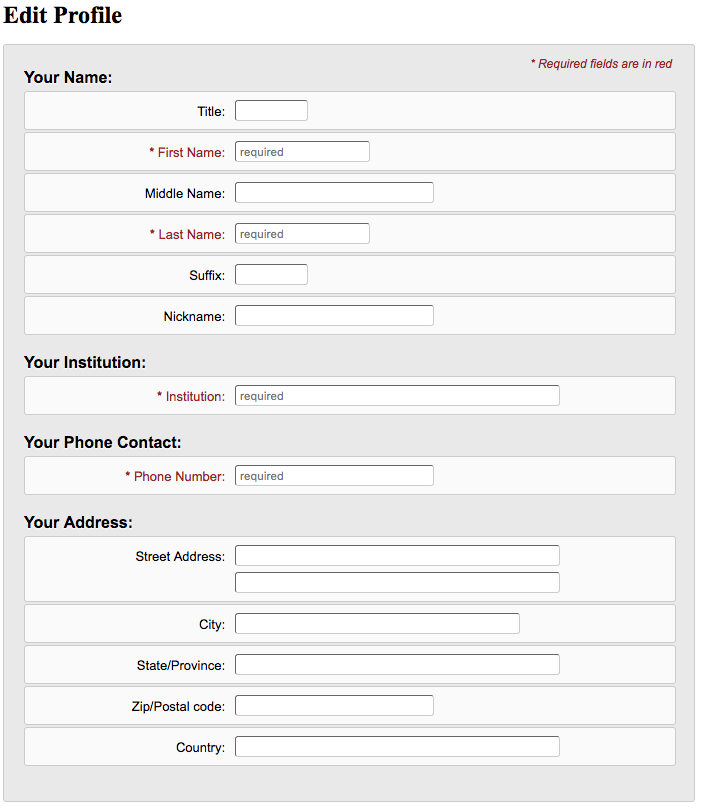Screen dimensions: 701x811
Task: Click the red First Name label
Action: coord(190,153)
